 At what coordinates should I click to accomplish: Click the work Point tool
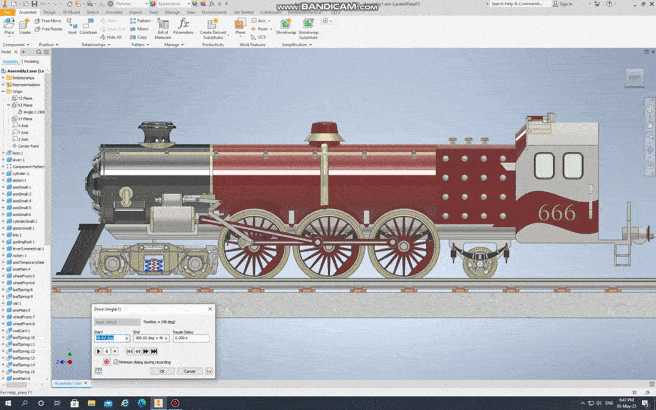point(259,29)
